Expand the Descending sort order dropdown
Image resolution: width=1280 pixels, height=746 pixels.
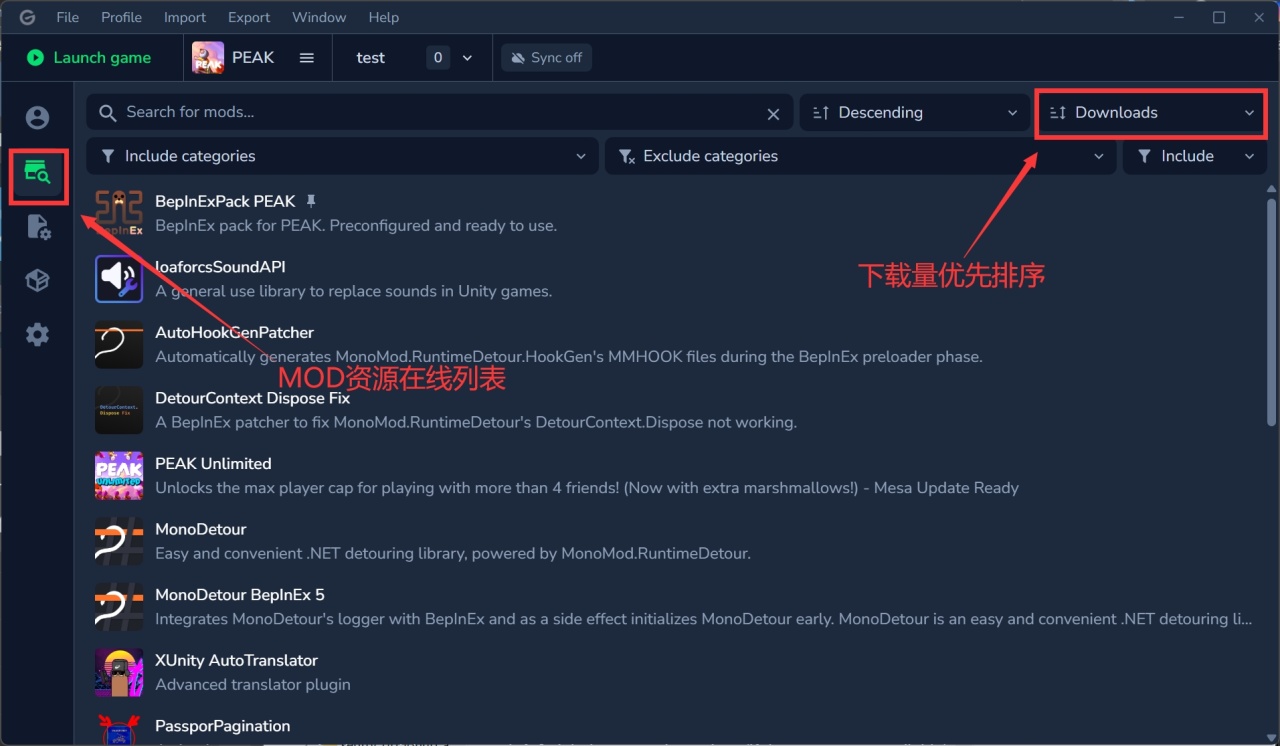click(x=914, y=113)
